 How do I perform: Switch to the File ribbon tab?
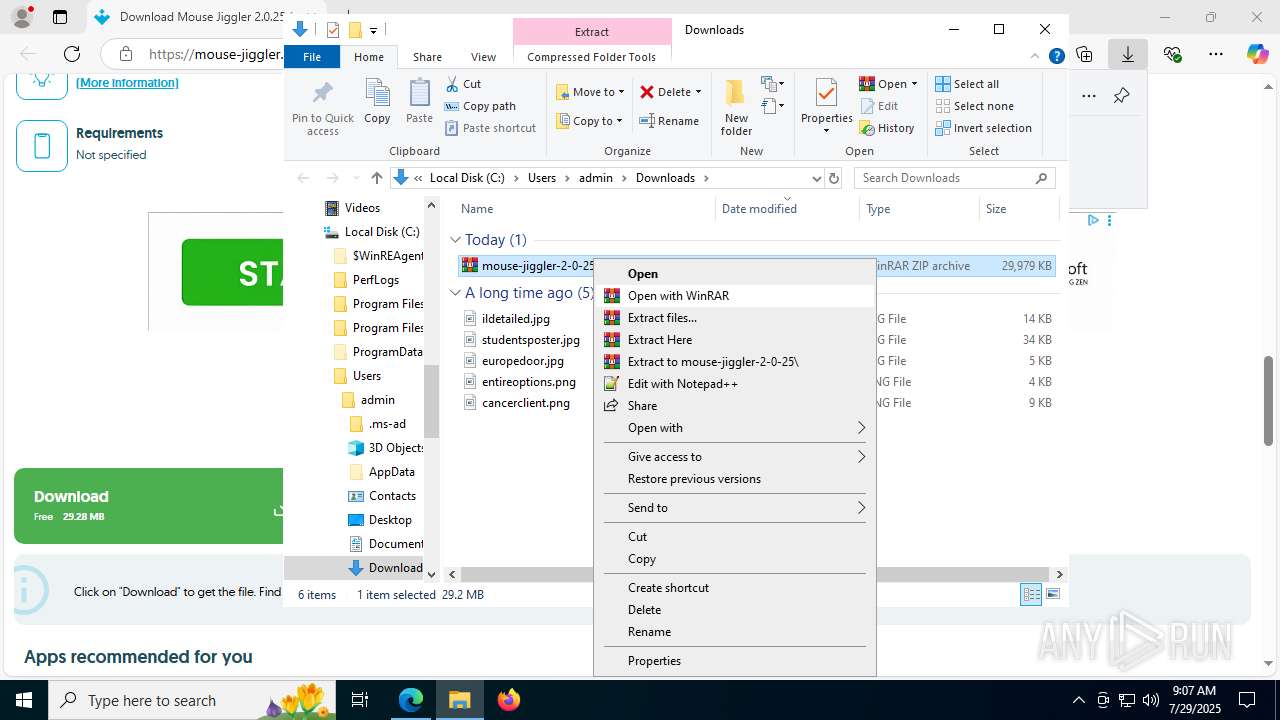(x=312, y=57)
